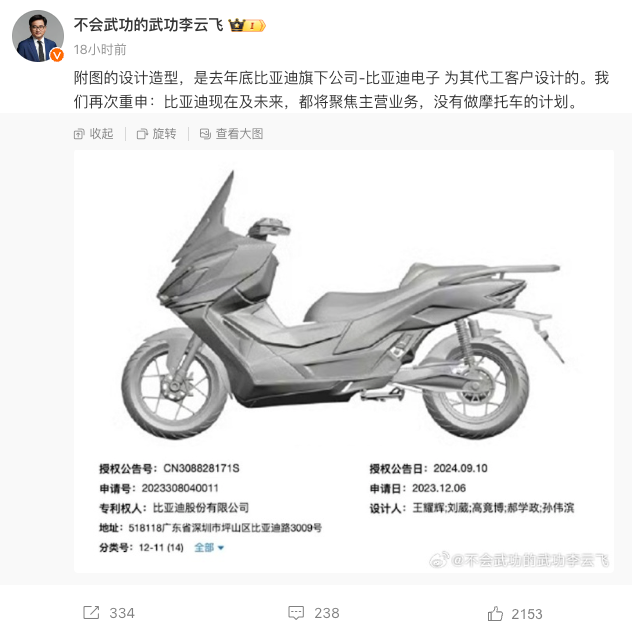Screen dimensions: 632x631
Task: Click the comment count 238
Action: [327, 613]
